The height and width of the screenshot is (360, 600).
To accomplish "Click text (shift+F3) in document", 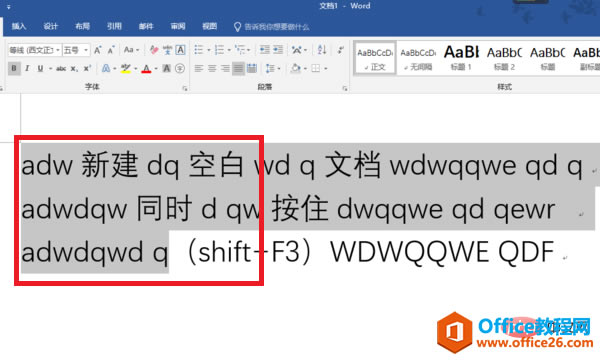I will point(251,252).
